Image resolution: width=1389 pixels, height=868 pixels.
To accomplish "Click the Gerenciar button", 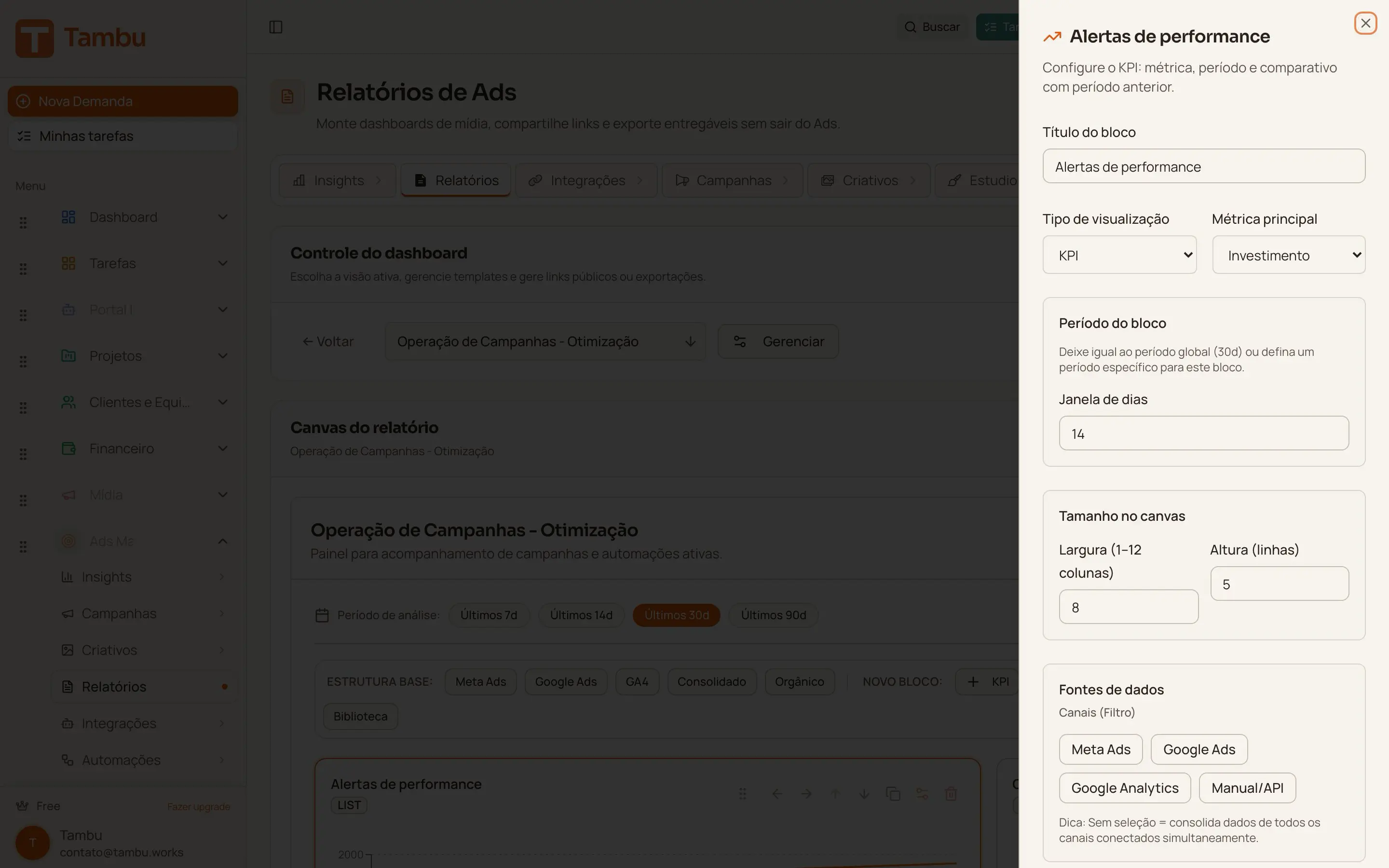I will click(778, 341).
